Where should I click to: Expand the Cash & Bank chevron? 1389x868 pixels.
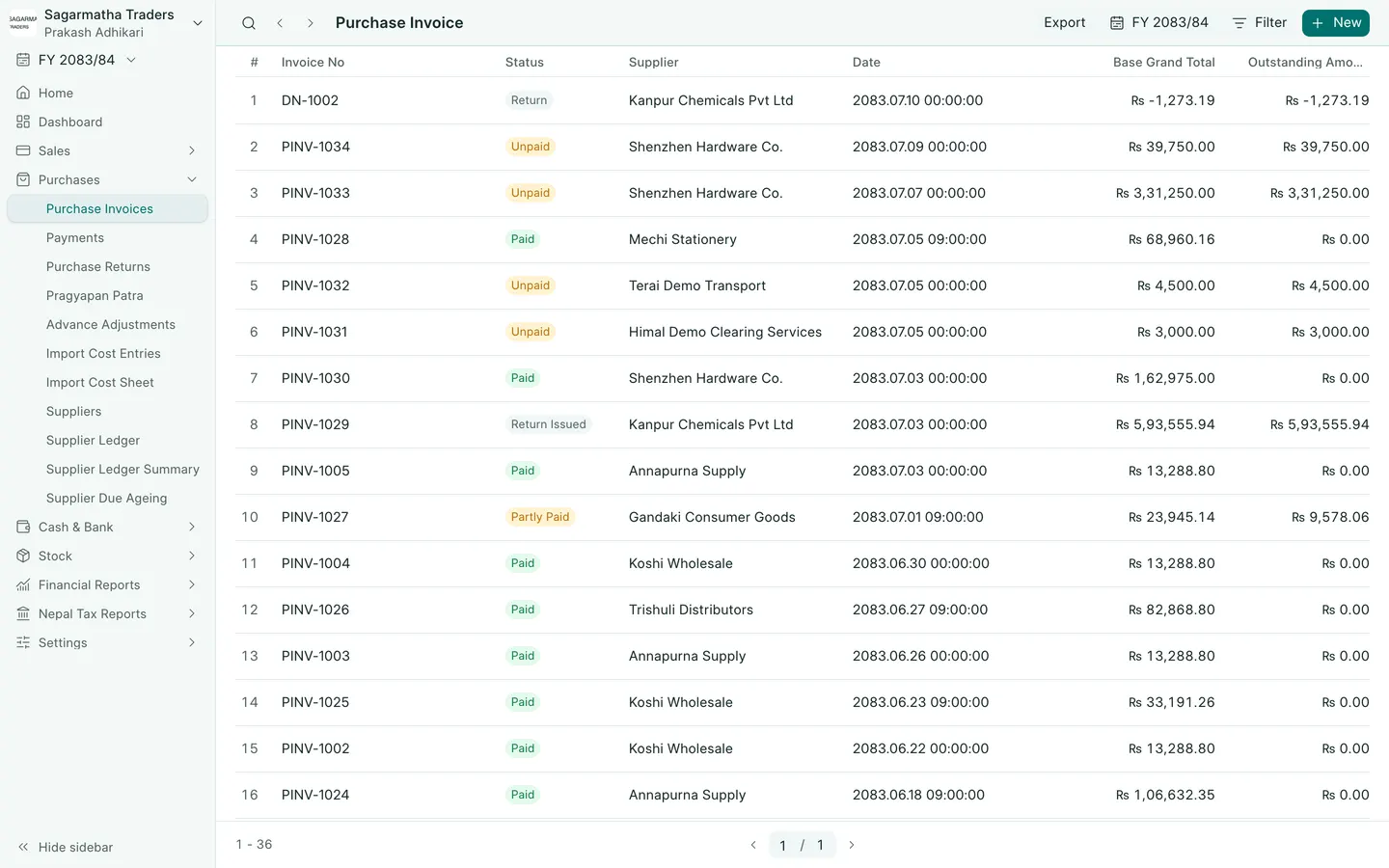[x=192, y=527]
